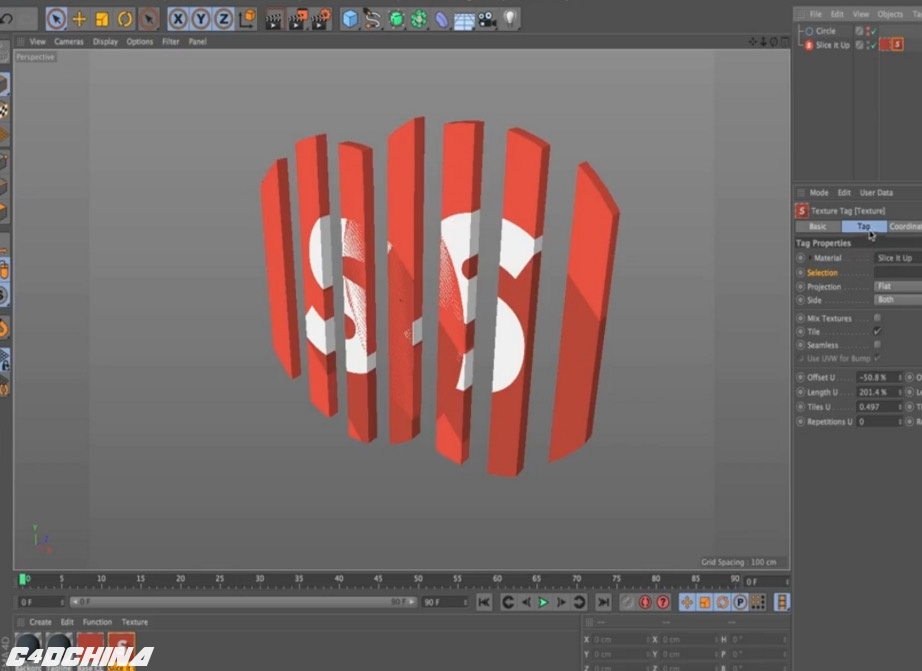Open the Material Manager Create menu
This screenshot has width=922, height=671.
point(41,622)
